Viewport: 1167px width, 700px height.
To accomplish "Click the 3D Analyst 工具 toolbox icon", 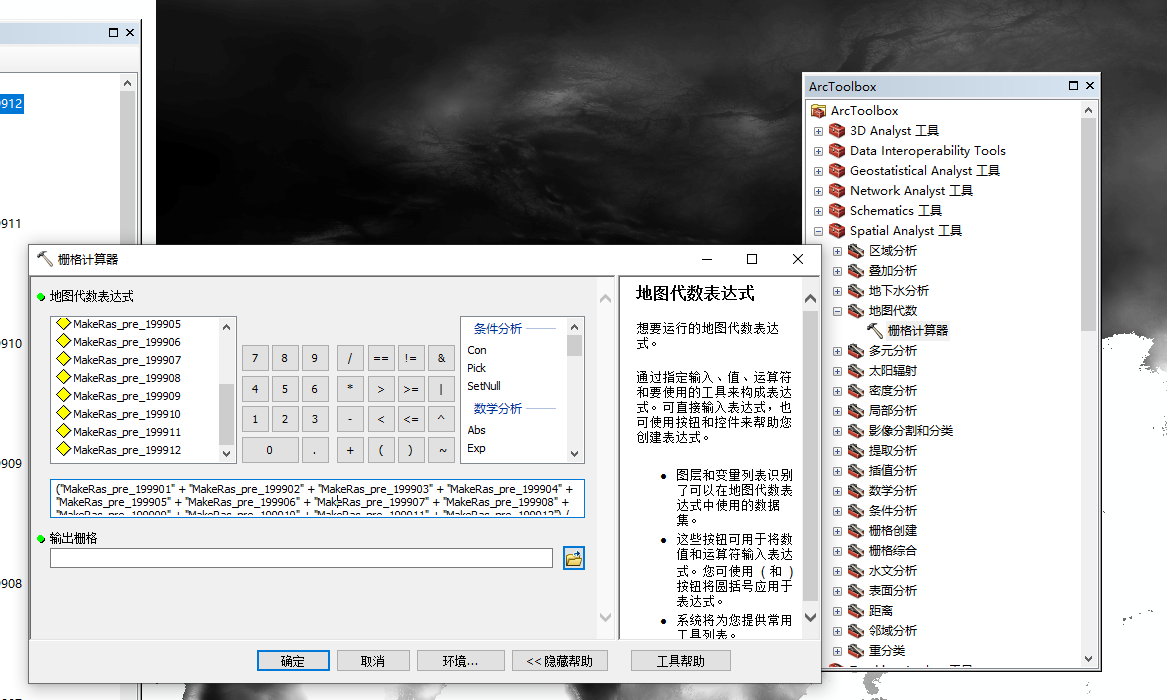I will pyautogui.click(x=837, y=131).
